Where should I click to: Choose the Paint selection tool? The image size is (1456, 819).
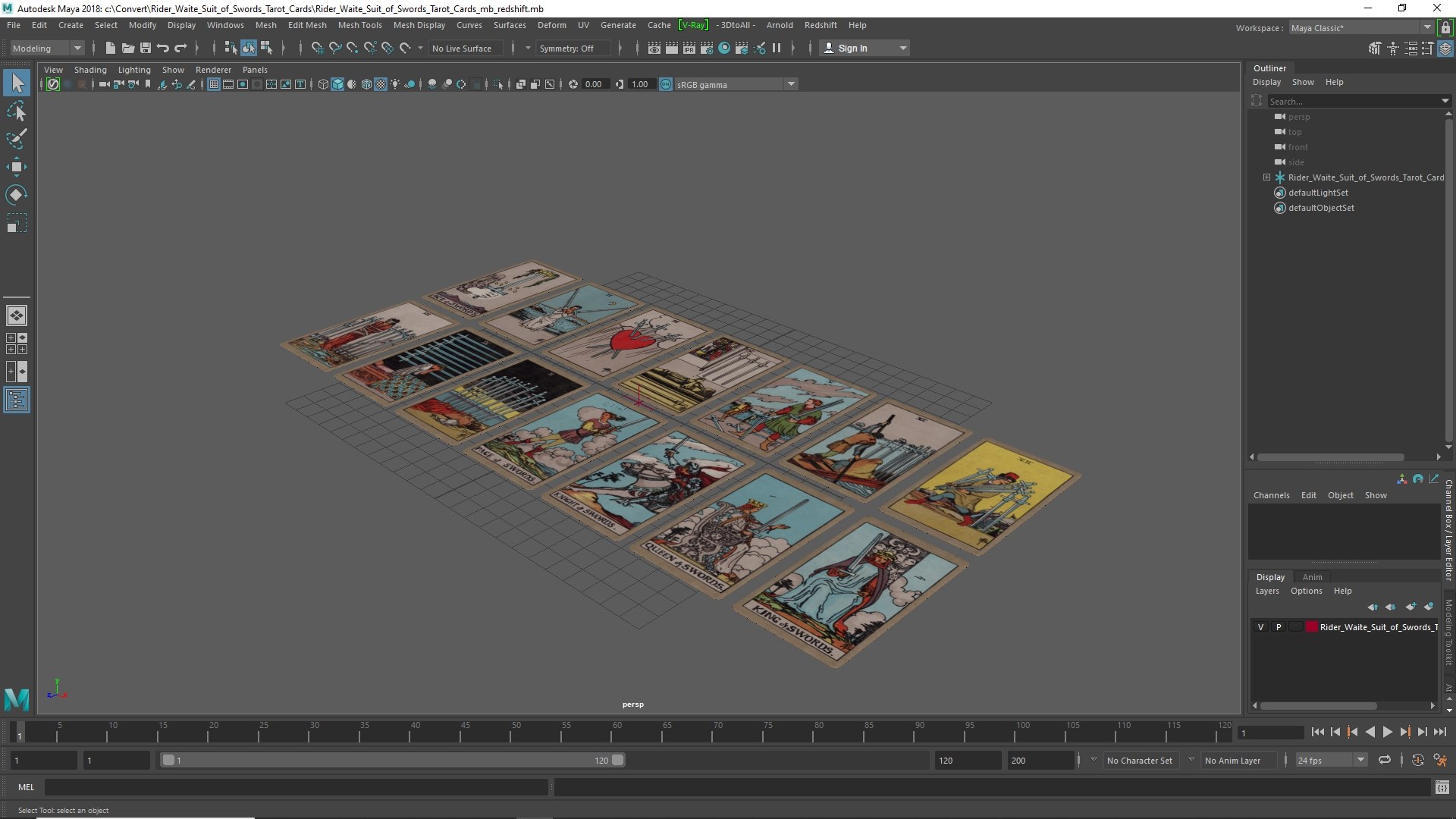(17, 139)
